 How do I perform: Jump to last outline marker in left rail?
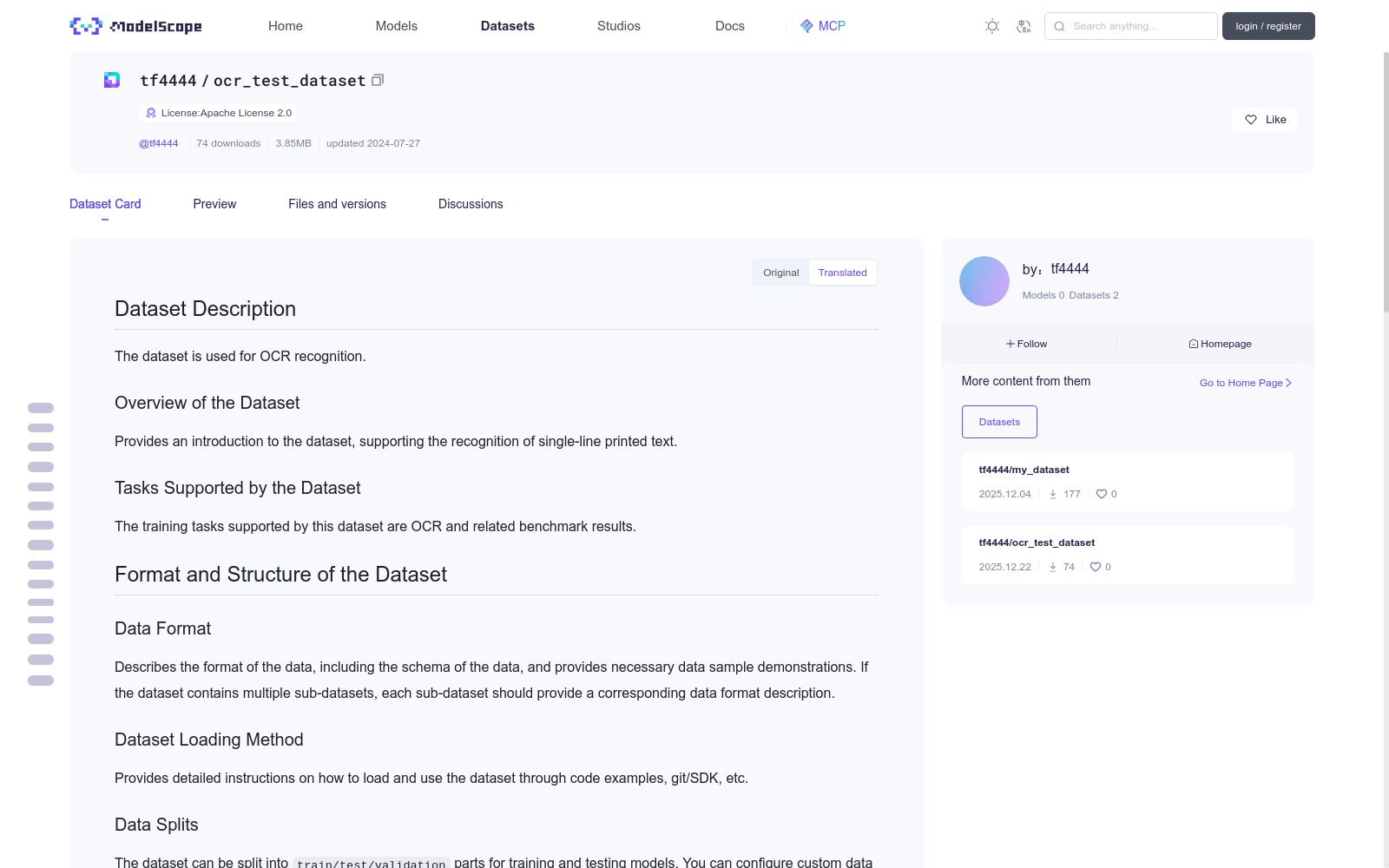[x=41, y=681]
